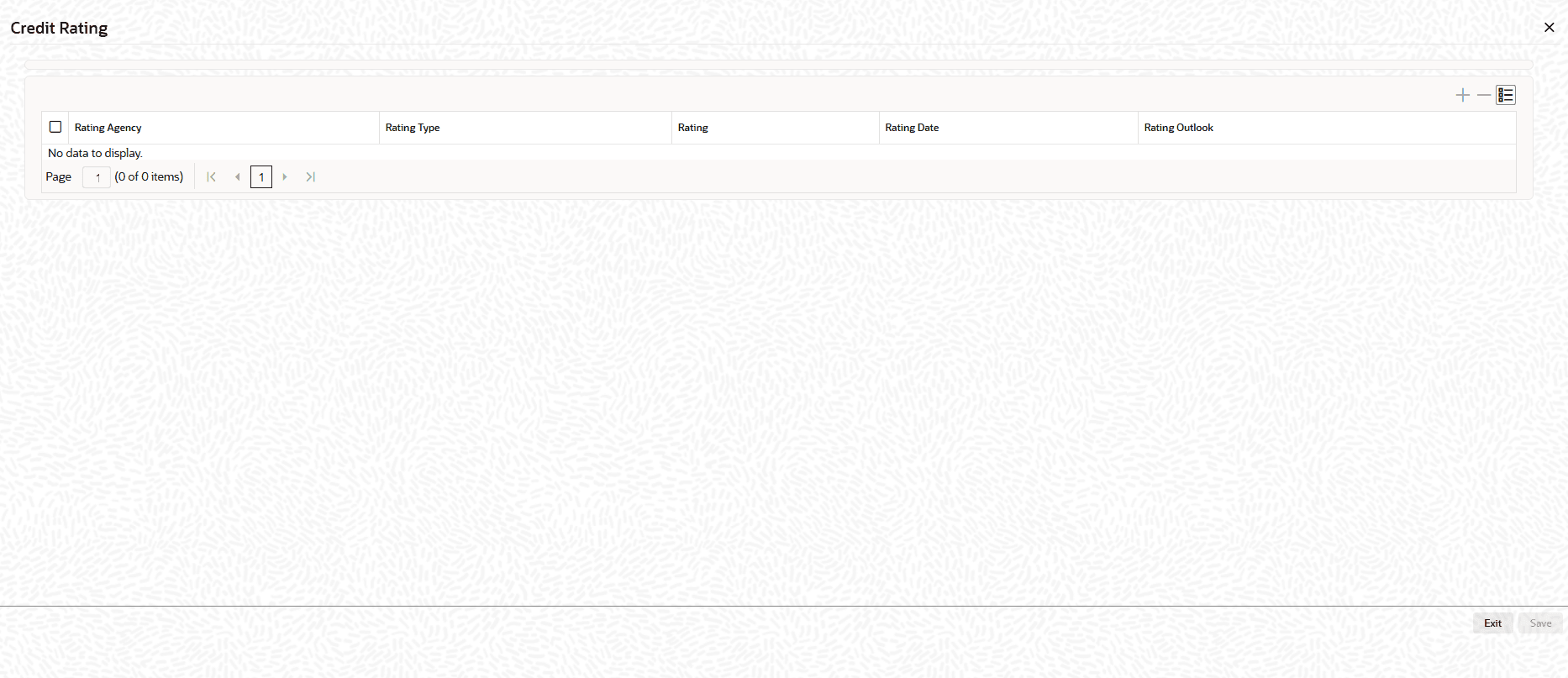Go to last page arrow
The height and width of the screenshot is (678, 1568).
[x=311, y=177]
